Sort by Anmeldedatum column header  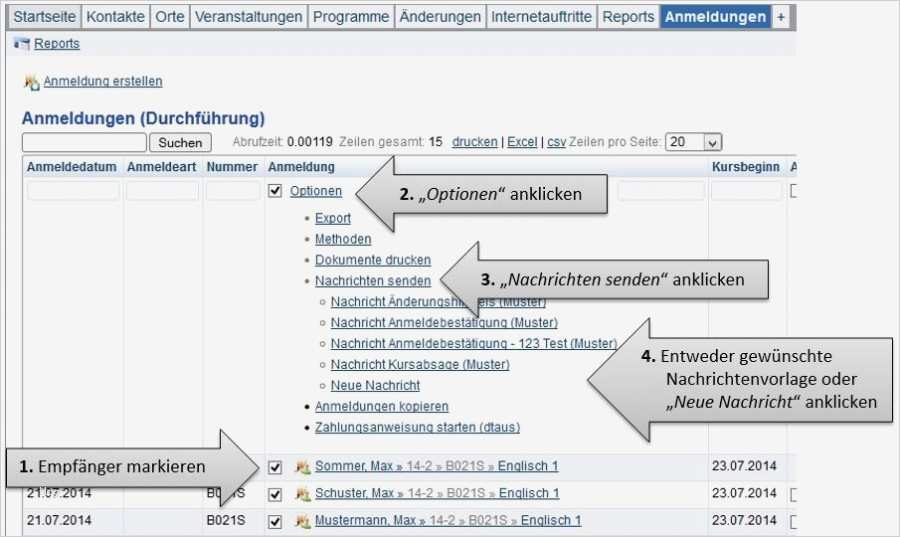coord(72,167)
